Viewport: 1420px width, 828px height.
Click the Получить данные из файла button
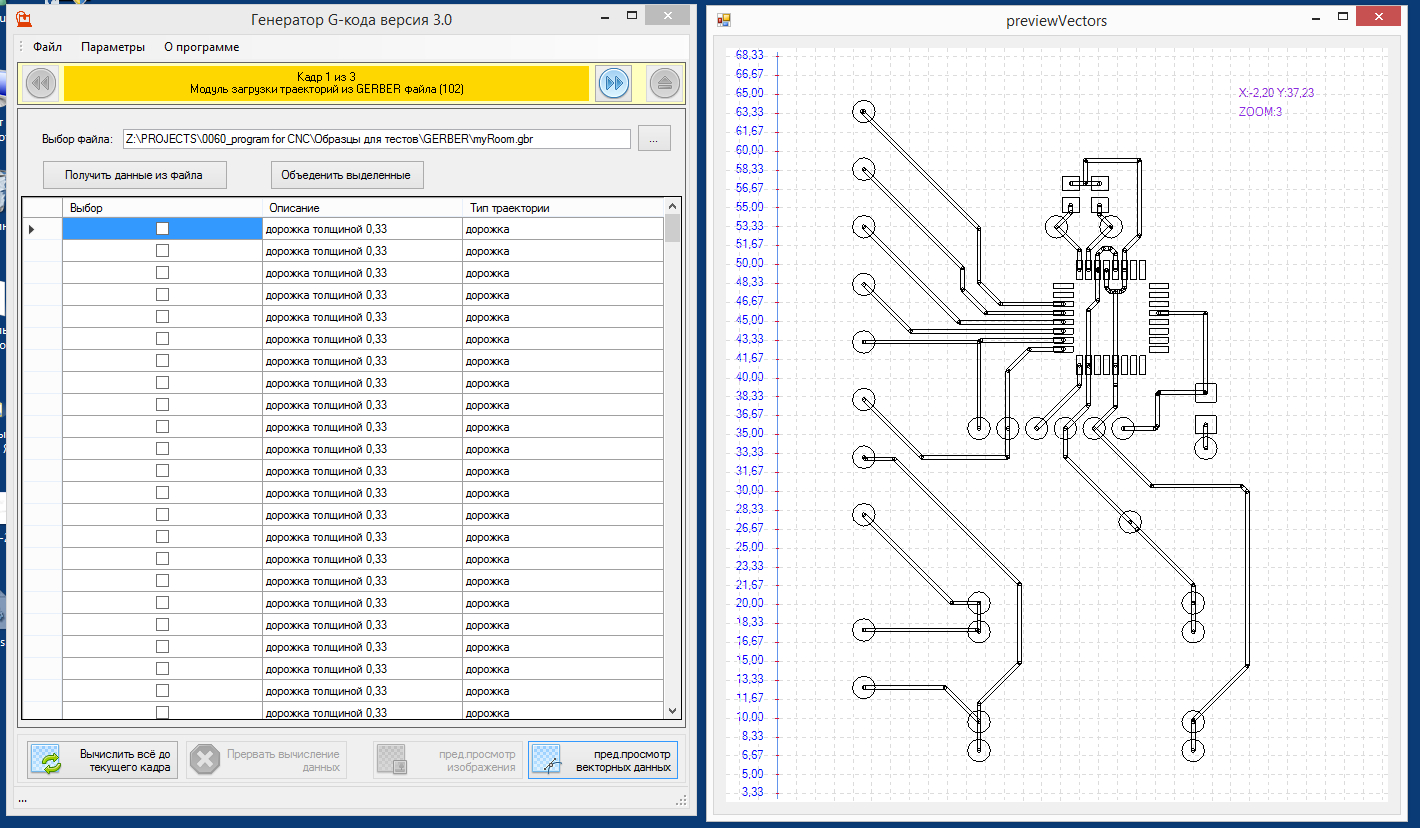click(x=134, y=175)
